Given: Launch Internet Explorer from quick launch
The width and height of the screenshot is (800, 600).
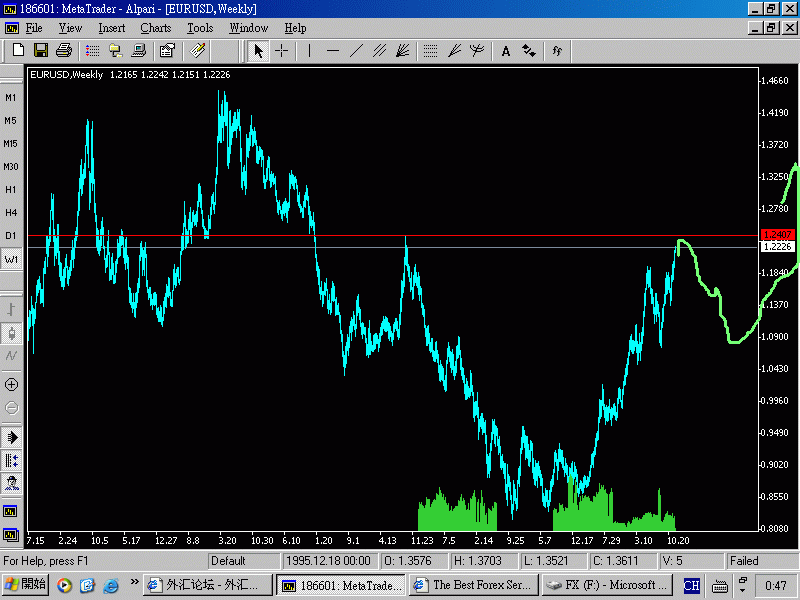Looking at the screenshot, I should click(x=111, y=585).
